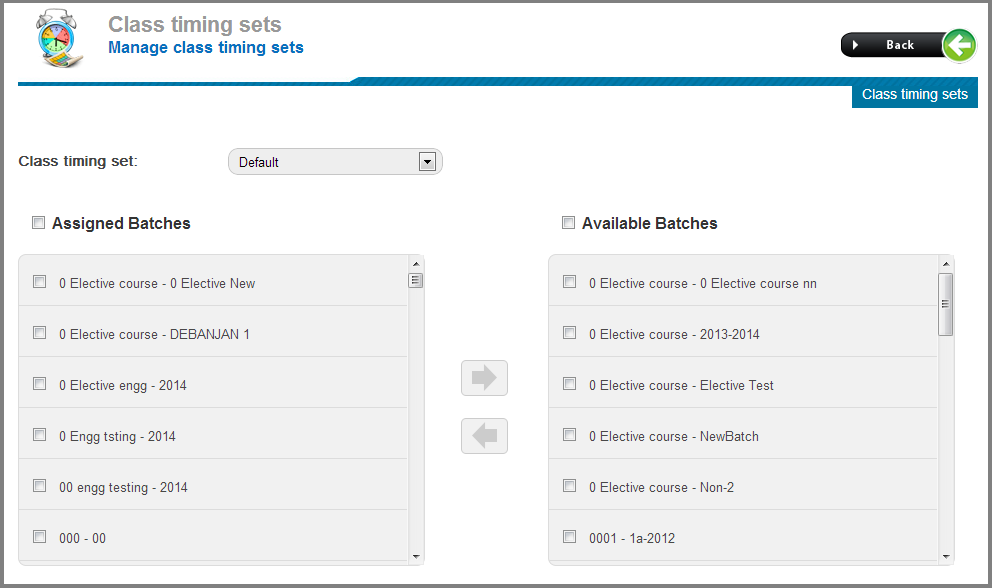Open the Class timing sets tab
992x588 pixels.
pyautogui.click(x=914, y=94)
